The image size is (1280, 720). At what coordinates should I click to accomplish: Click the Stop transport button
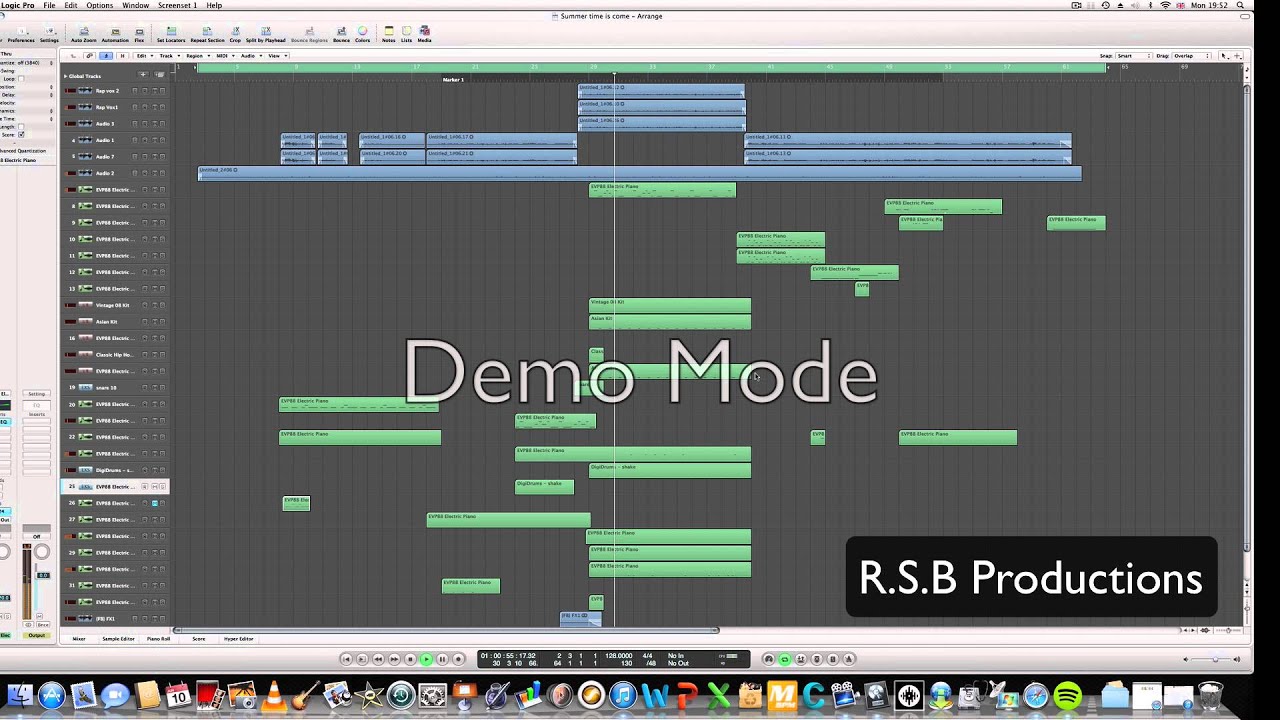coord(410,659)
